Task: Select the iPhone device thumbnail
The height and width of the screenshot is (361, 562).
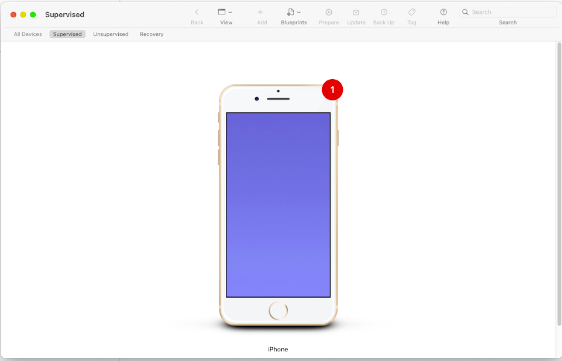Action: [x=278, y=205]
